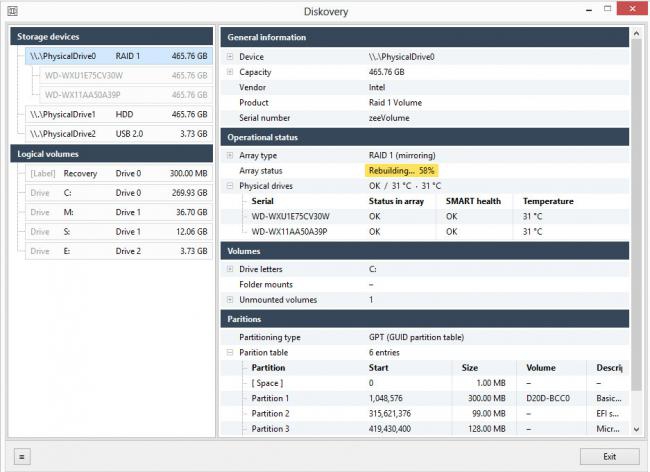Select logical drive C:
This screenshot has width=650, height=472.
(119, 193)
